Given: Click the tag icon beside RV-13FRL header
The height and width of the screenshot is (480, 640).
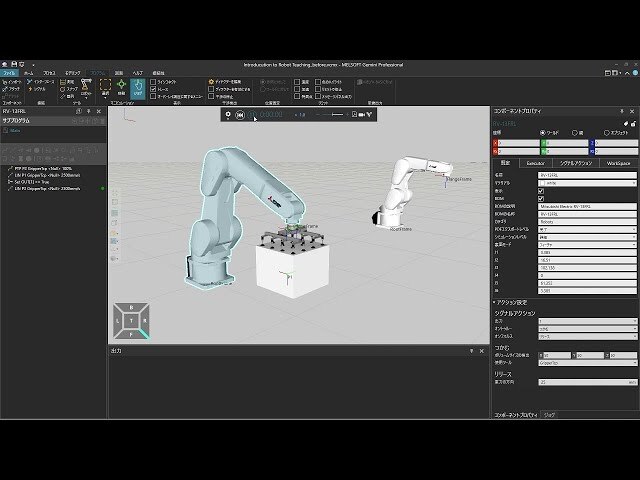Looking at the screenshot, I should (x=626, y=123).
